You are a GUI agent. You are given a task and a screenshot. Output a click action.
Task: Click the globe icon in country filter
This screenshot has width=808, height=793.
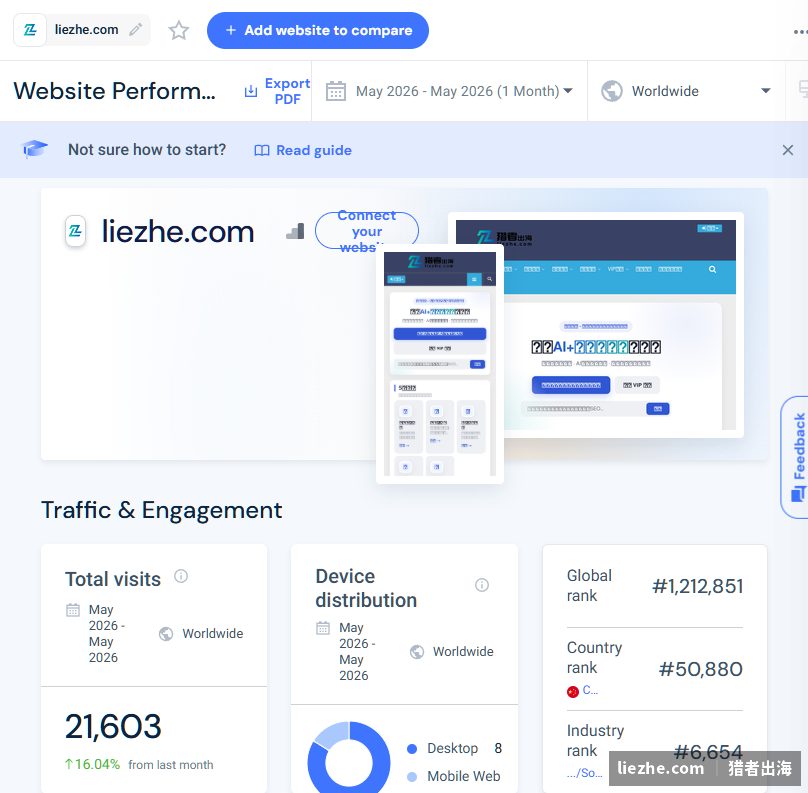[x=612, y=91]
